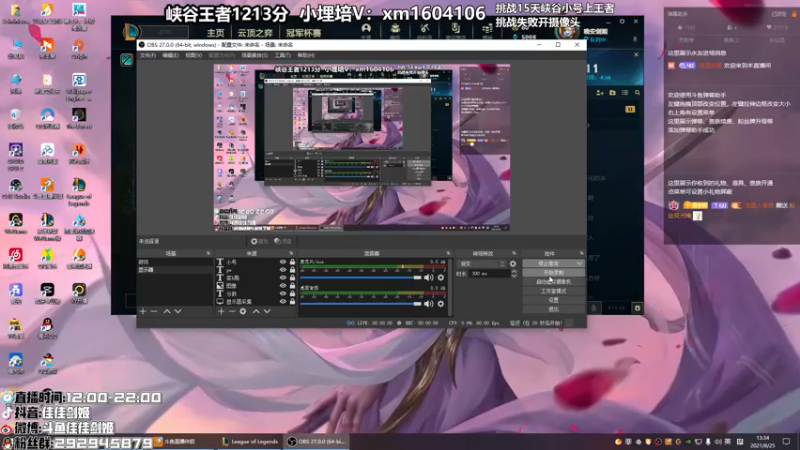This screenshot has width=800, height=450.
Task: Toggle lock for 分数 source
Action: [292, 293]
